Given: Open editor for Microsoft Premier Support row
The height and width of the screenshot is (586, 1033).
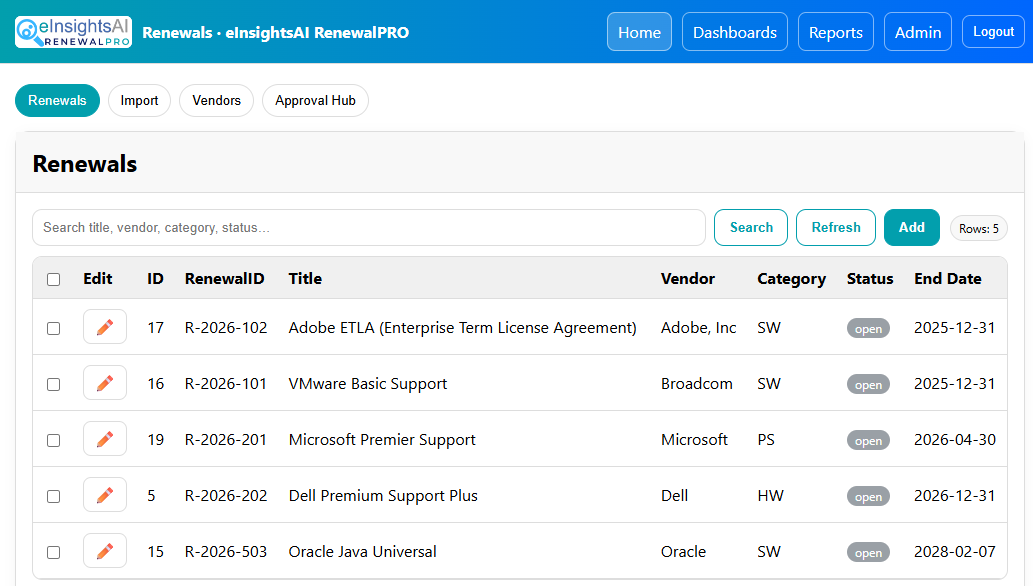Looking at the screenshot, I should pyautogui.click(x=105, y=439).
